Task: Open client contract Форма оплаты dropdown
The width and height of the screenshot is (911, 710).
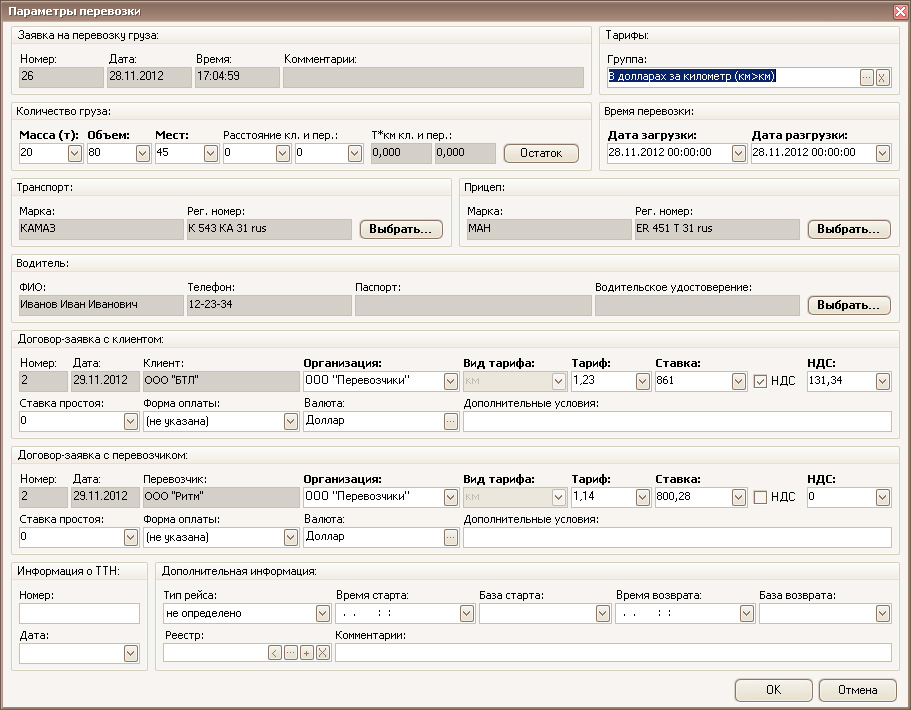Action: point(290,421)
